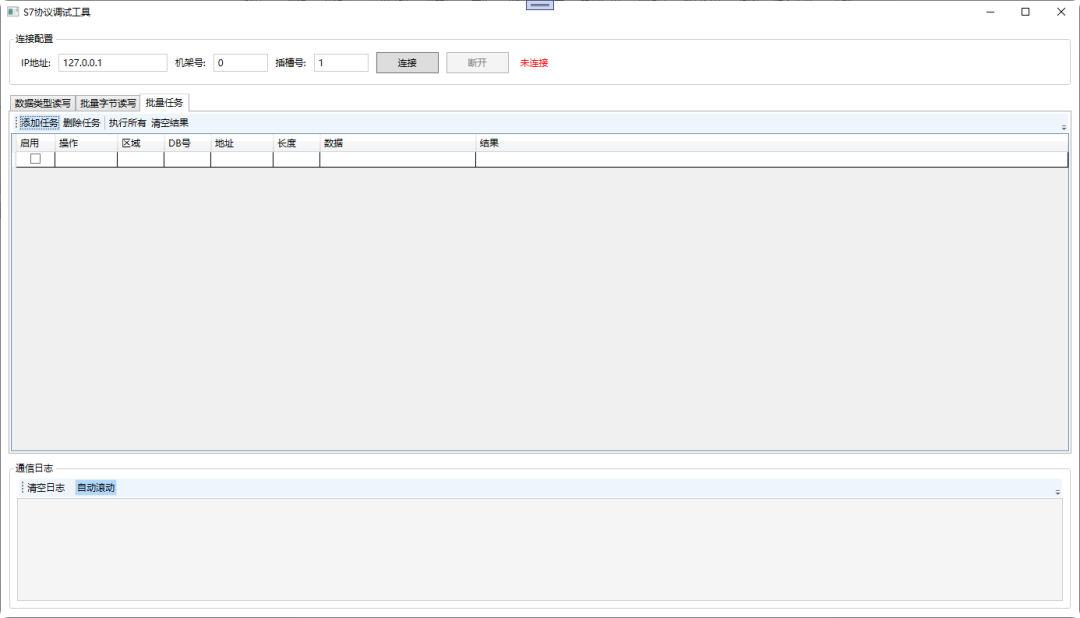Open the S7 tool's title bar application icon menu
The image size is (1080, 618).
[x=11, y=11]
